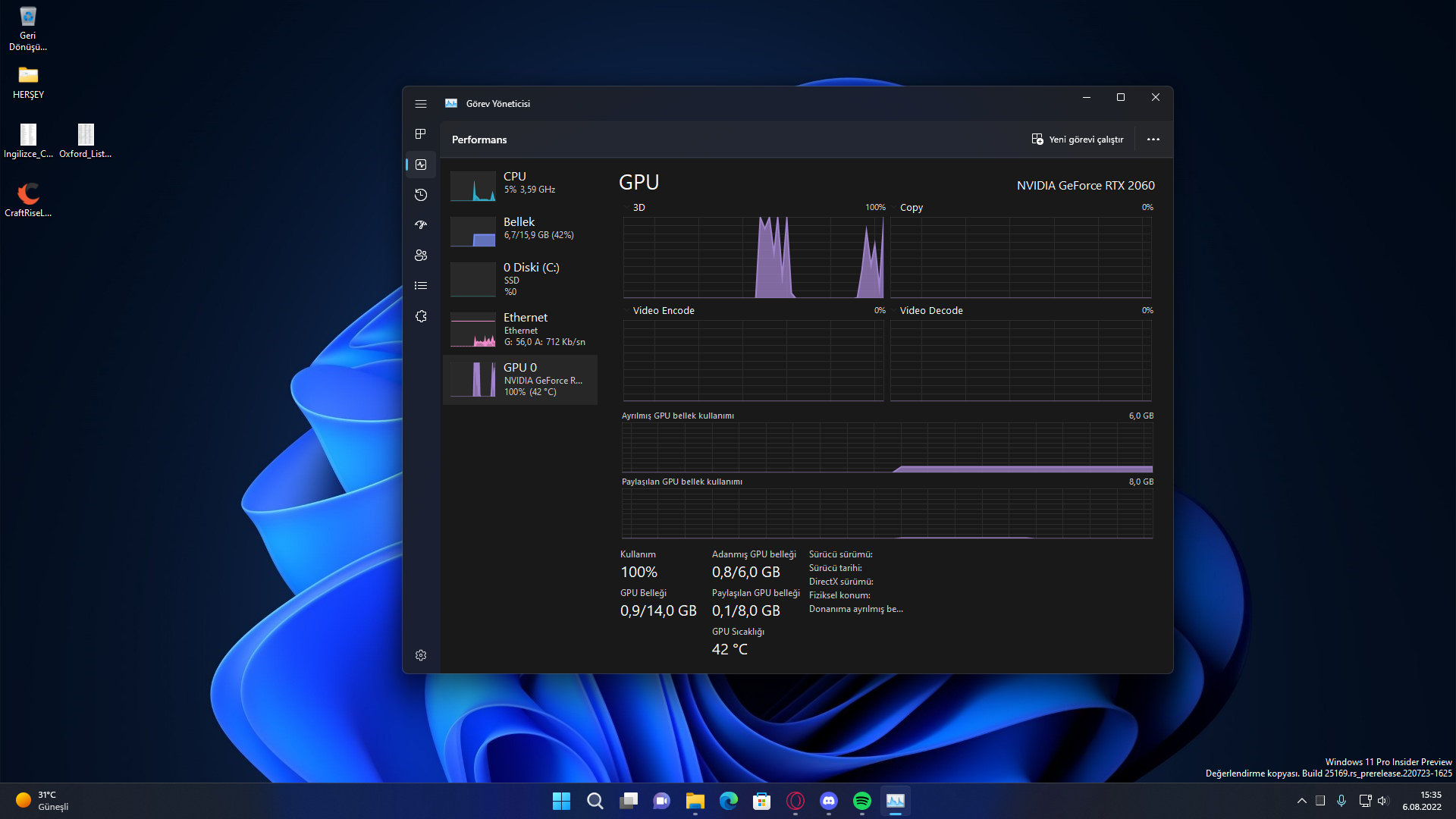Select the CPU performance item

(520, 184)
